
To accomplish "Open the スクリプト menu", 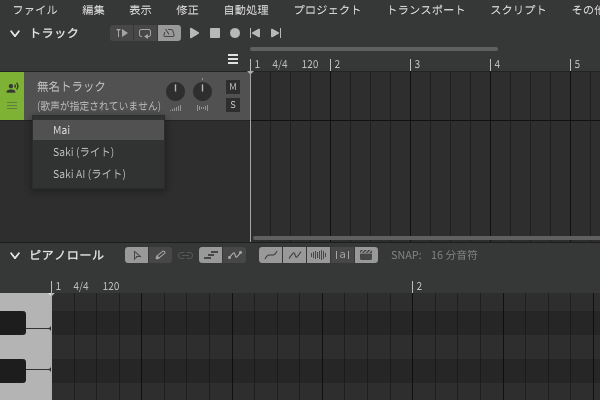I will [518, 10].
